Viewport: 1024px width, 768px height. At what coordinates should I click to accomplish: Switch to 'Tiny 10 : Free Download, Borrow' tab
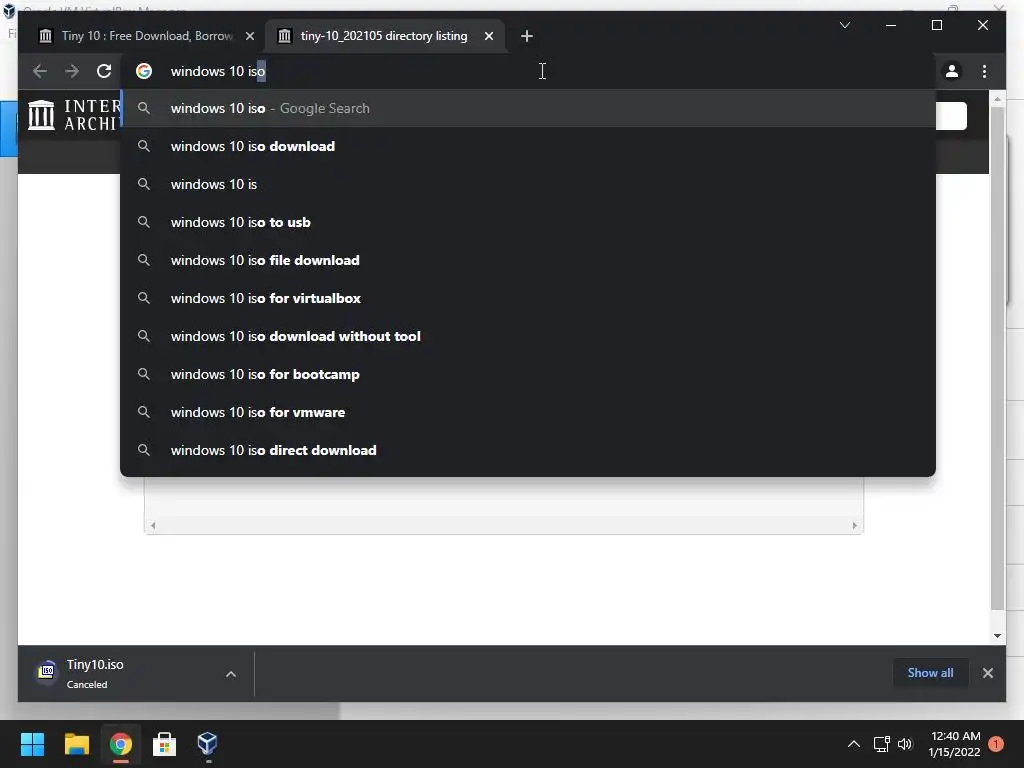point(147,36)
